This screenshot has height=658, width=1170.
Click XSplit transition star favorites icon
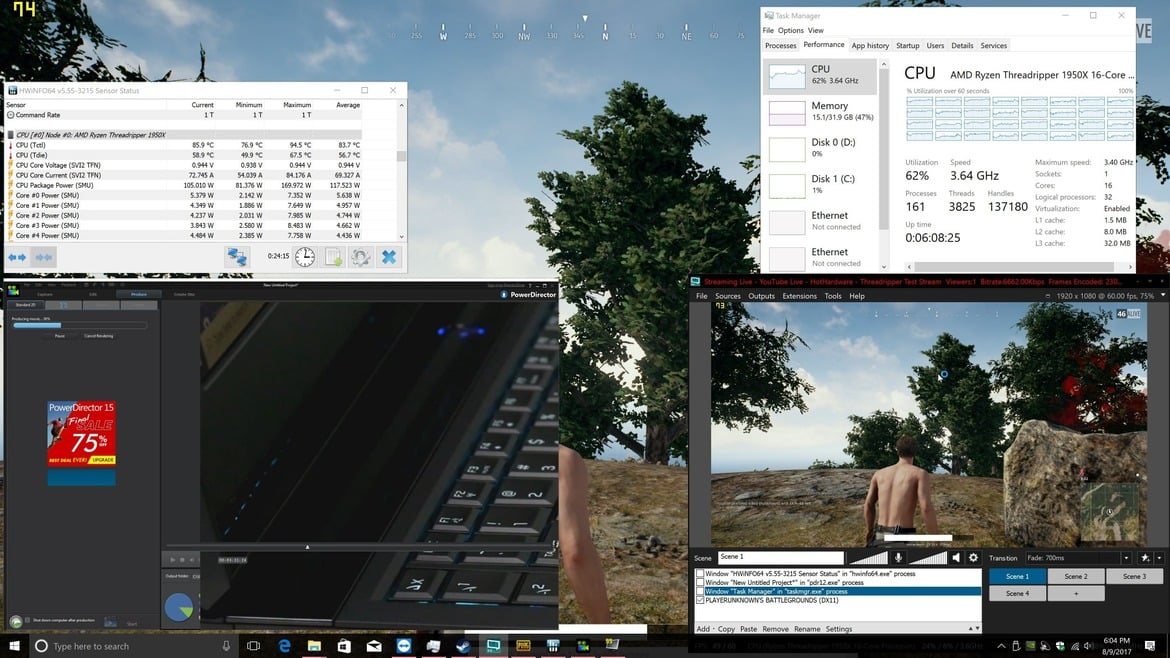1145,557
